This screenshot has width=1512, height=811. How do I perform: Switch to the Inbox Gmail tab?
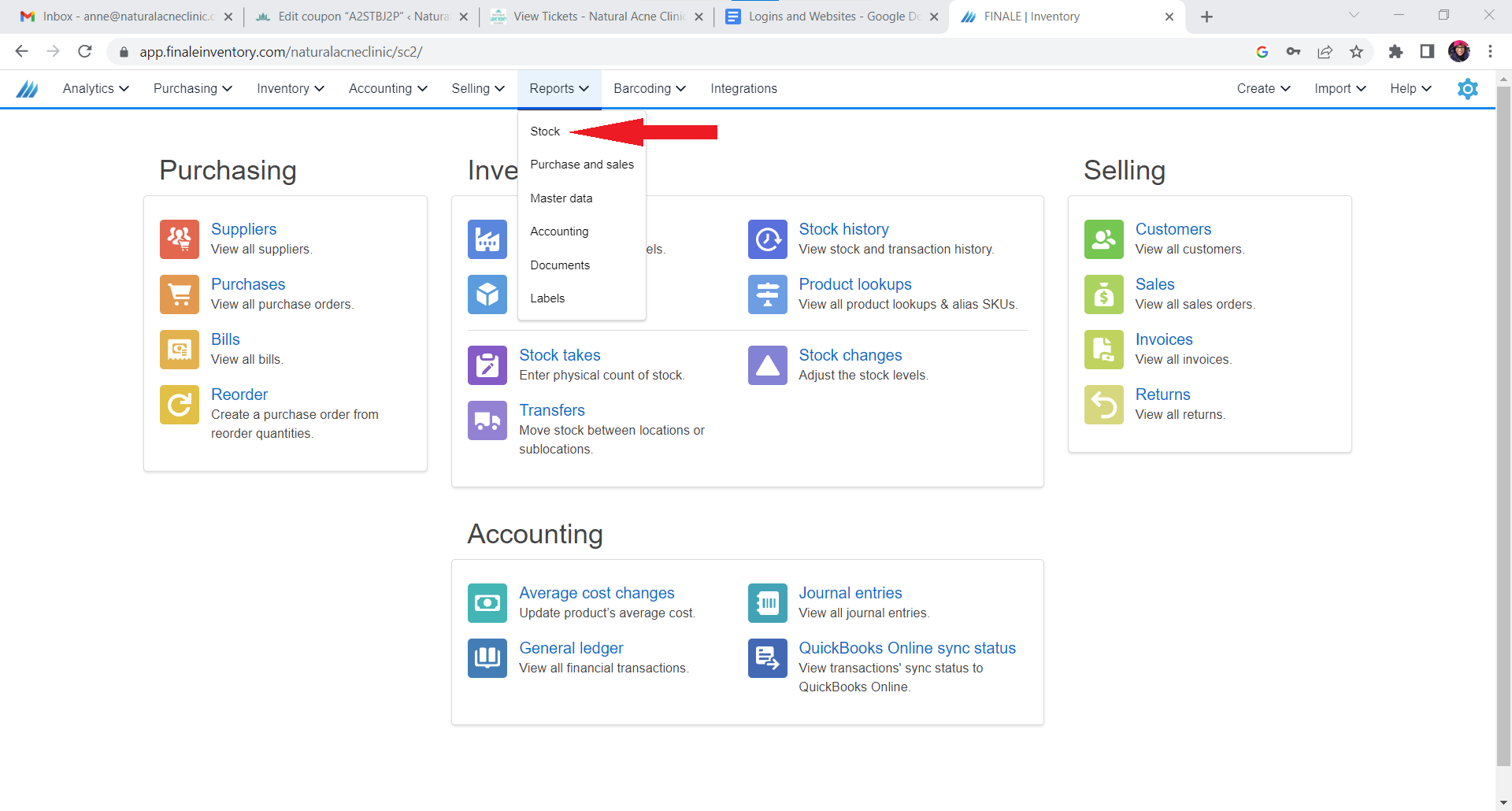[126, 17]
